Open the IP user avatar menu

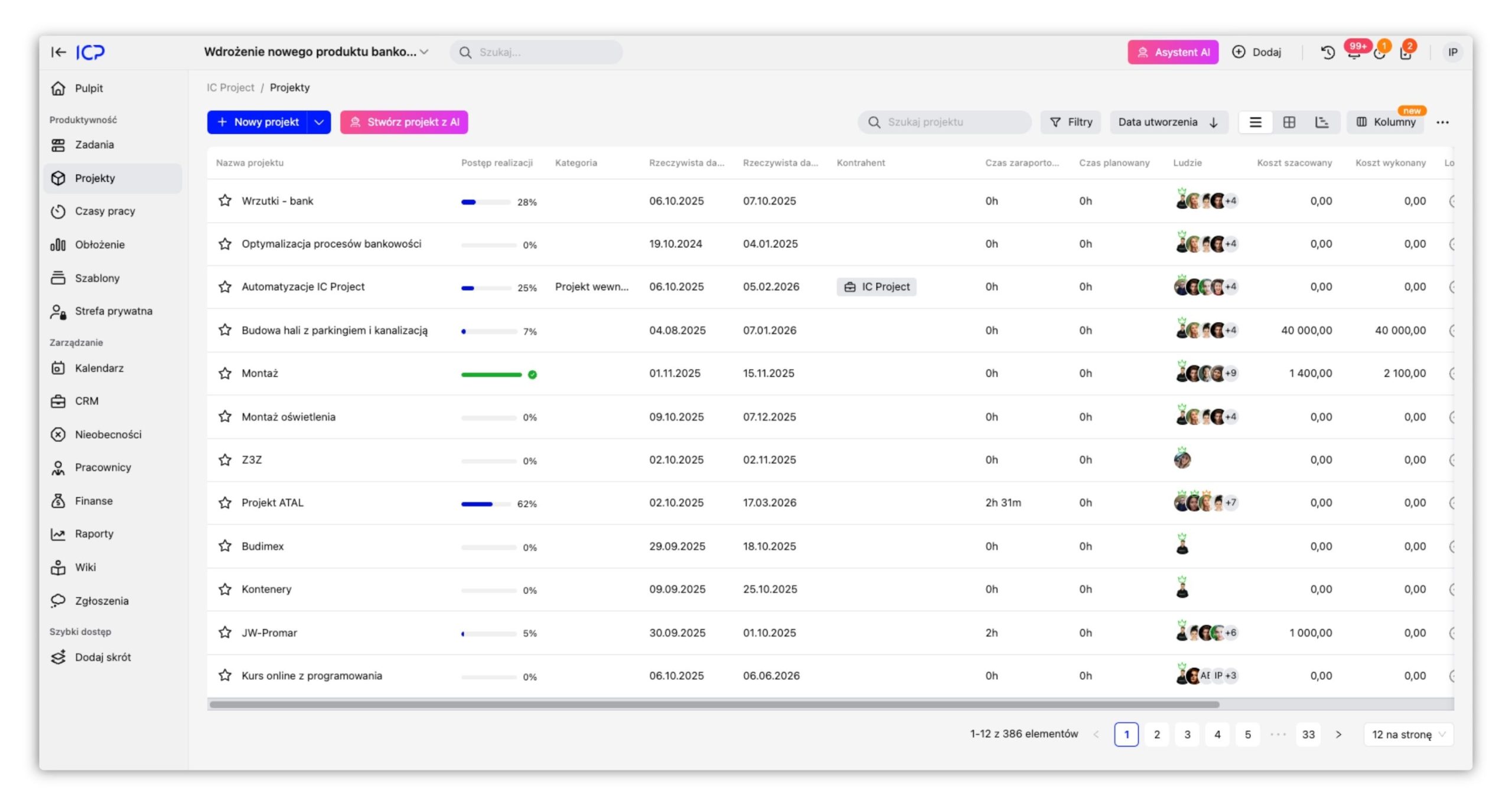[x=1452, y=53]
